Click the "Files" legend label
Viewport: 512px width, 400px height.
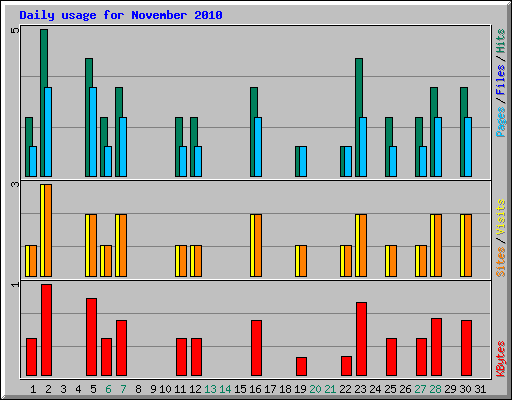[500, 80]
